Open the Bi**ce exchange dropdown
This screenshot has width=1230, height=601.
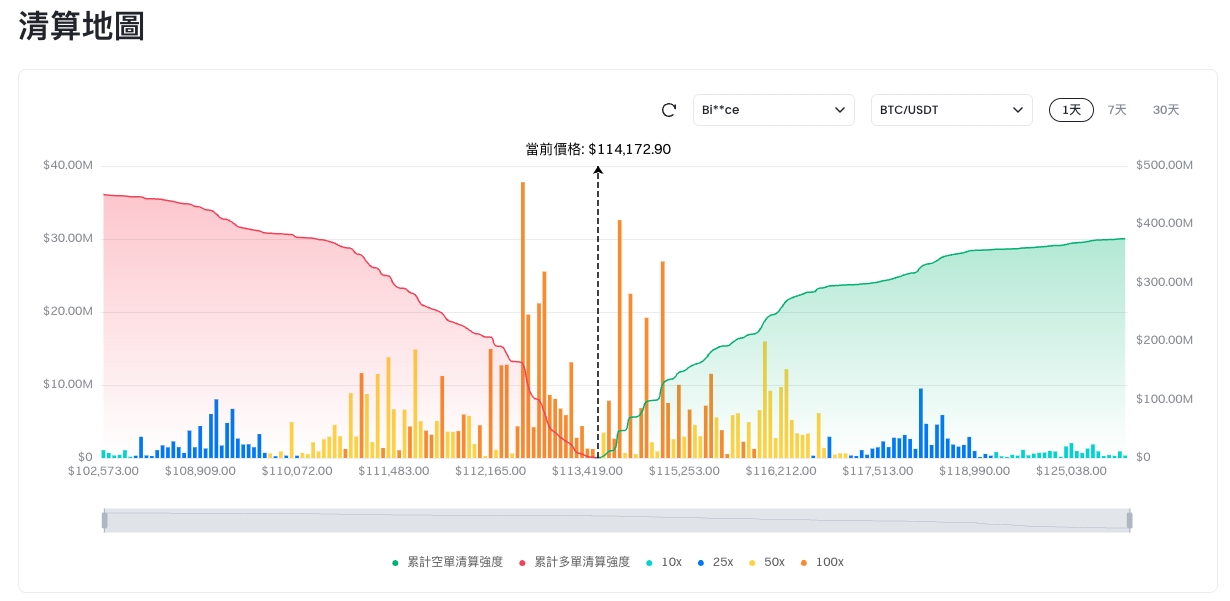coord(773,110)
